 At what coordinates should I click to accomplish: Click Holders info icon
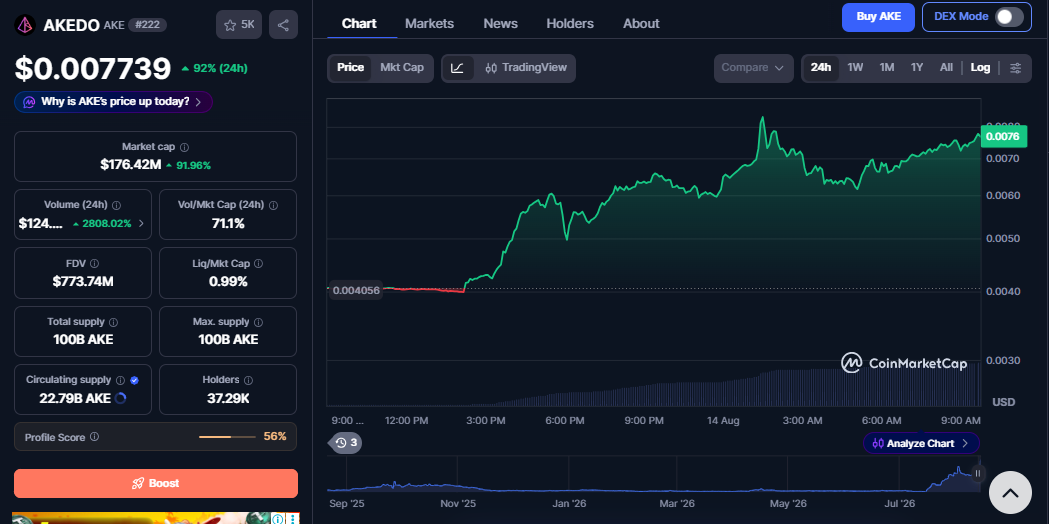tap(248, 380)
